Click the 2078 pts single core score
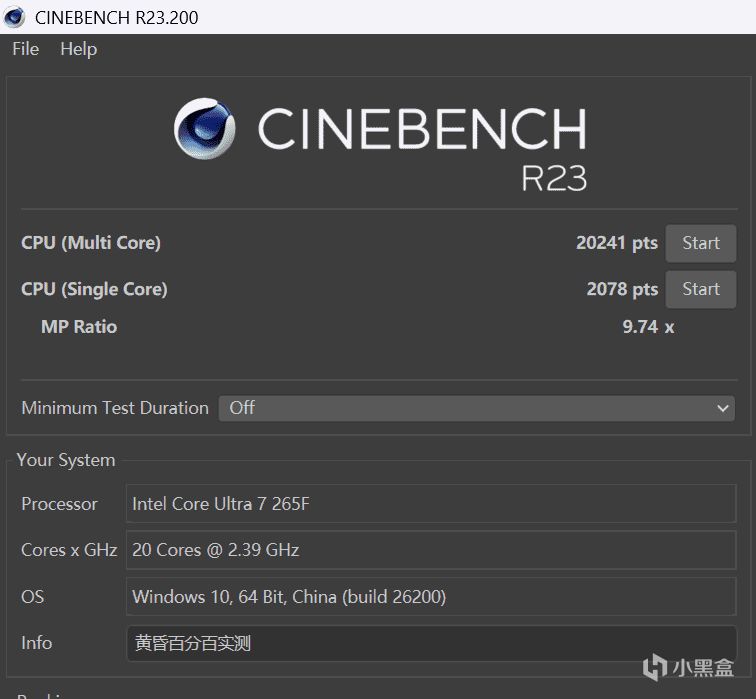The image size is (756, 699). [x=621, y=289]
